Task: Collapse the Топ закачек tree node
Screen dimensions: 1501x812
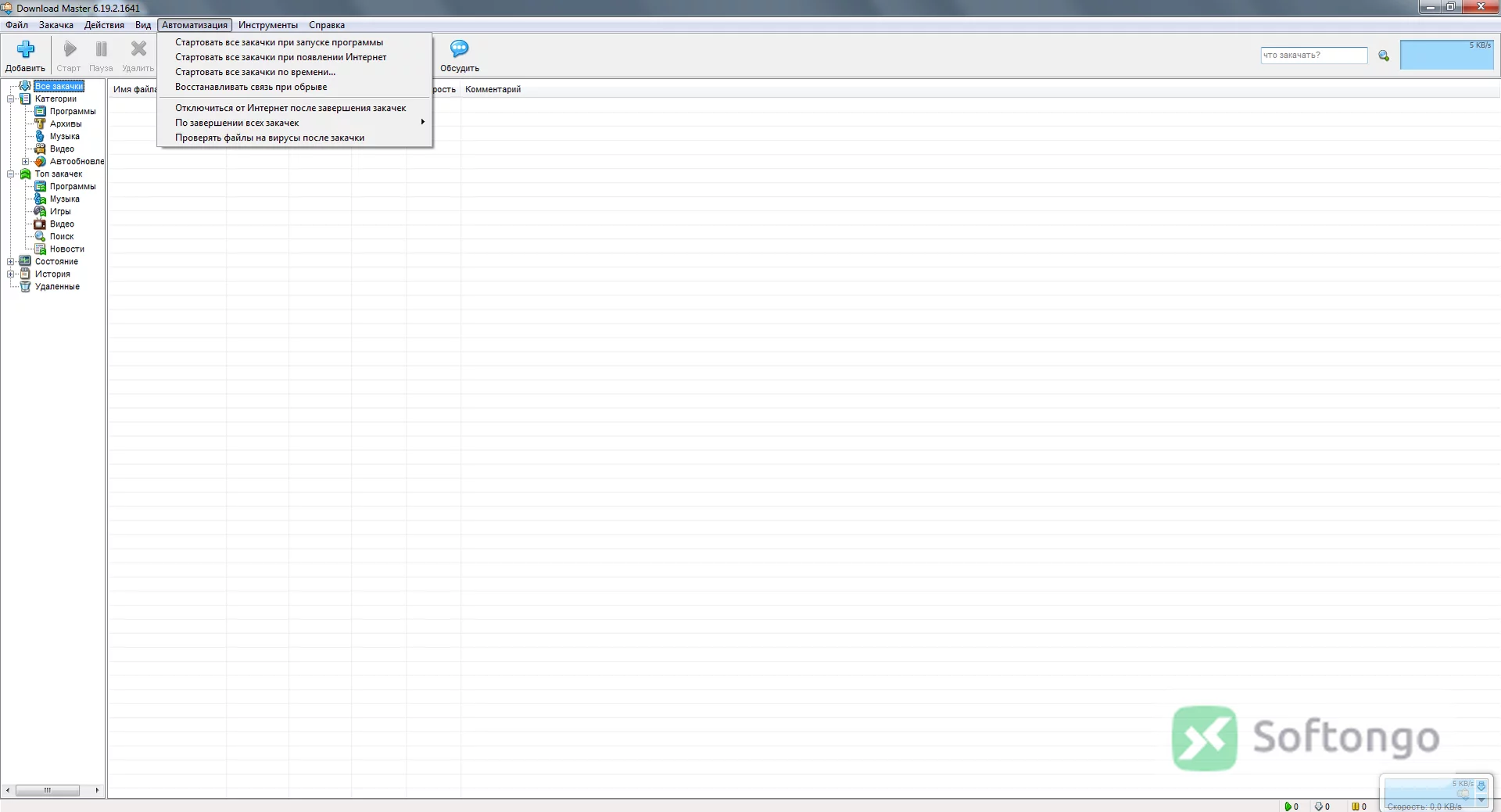Action: [11, 174]
